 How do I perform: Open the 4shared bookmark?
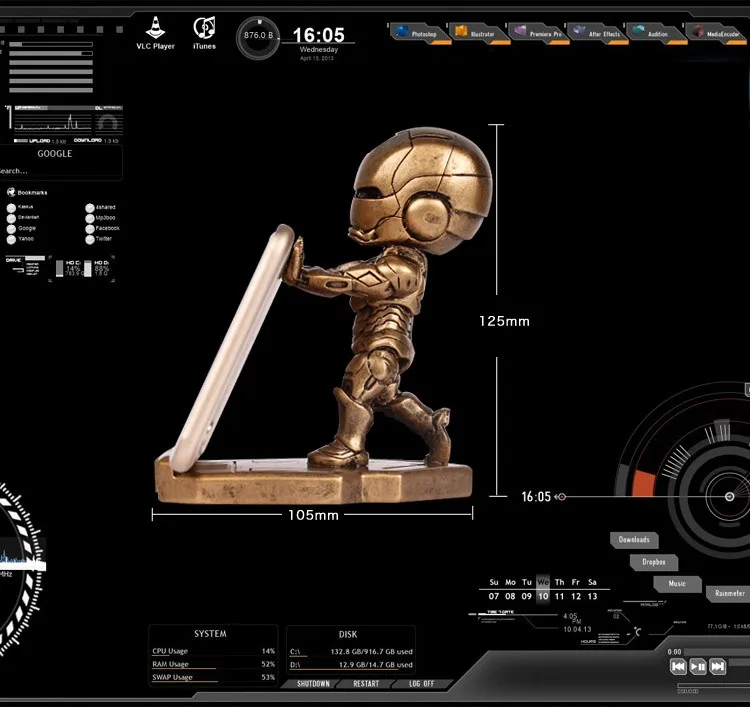pos(100,208)
